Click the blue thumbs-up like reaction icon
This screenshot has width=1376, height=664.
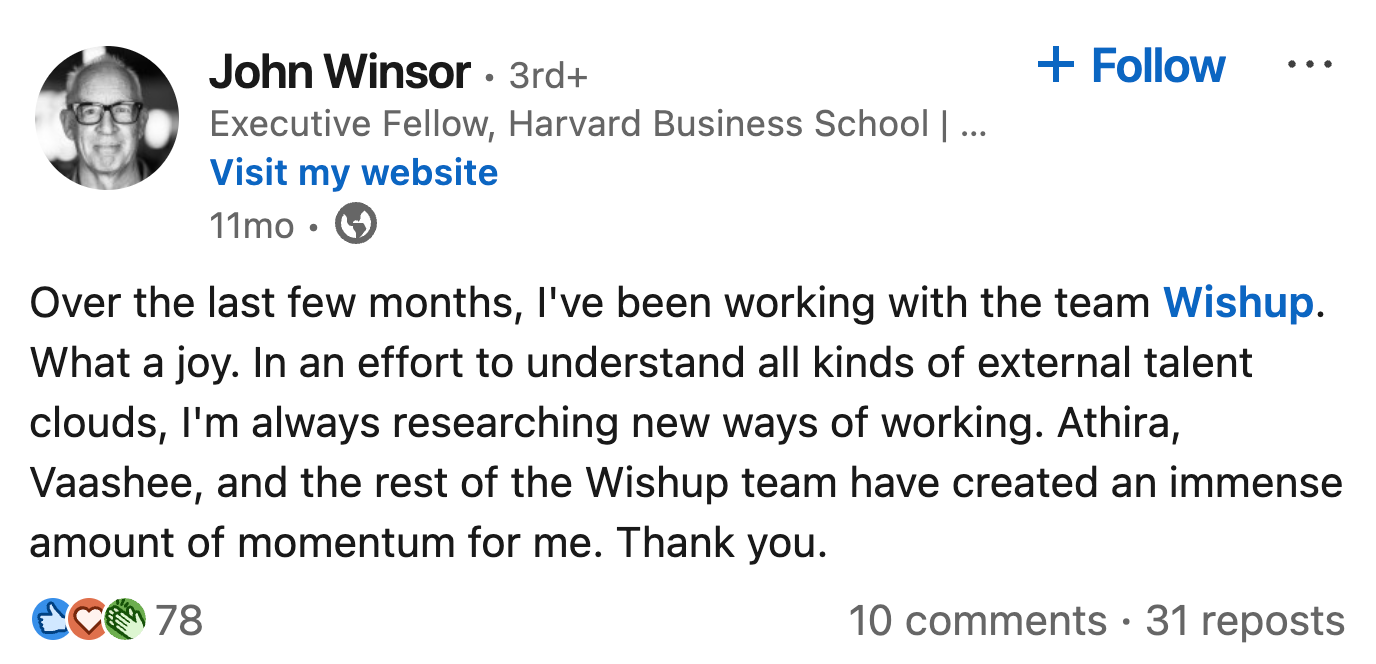pos(50,619)
